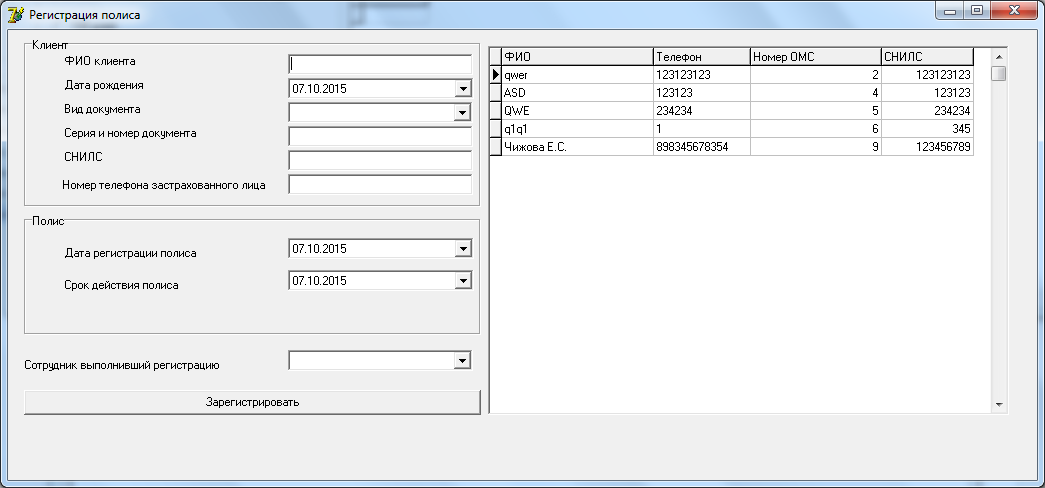The height and width of the screenshot is (488, 1045).
Task: Click the Номер телефона застрахованного лица field
Action: point(380,184)
